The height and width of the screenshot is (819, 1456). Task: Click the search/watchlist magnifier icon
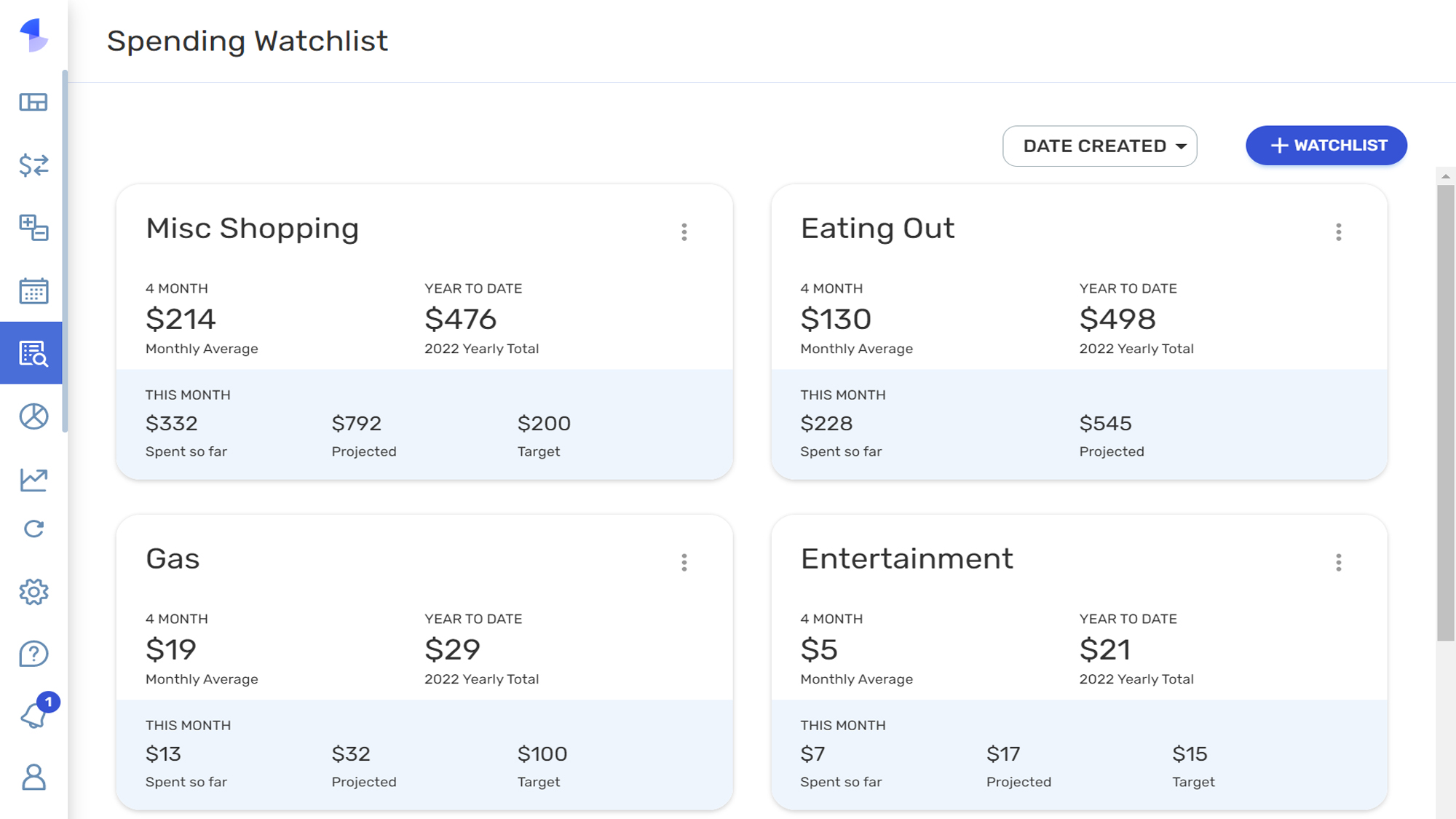click(33, 352)
